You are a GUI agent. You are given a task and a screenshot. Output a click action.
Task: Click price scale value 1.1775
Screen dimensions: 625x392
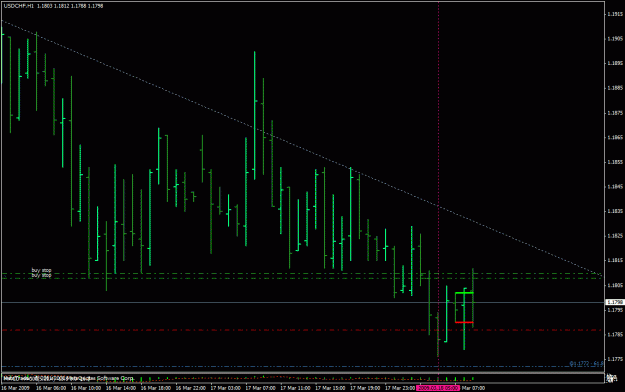coord(615,359)
